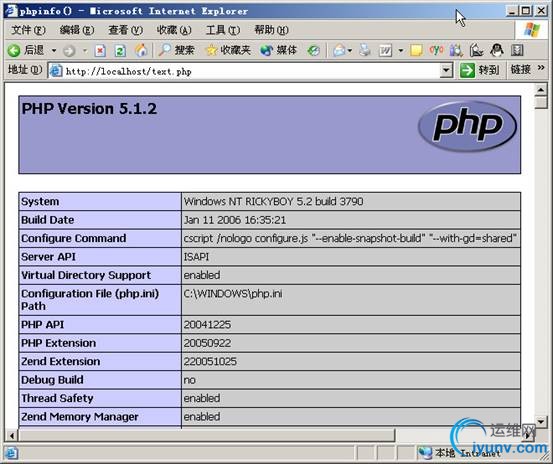Open the 收藏(A) Favorites menu
Viewport: 553px width, 464px height.
[174, 30]
